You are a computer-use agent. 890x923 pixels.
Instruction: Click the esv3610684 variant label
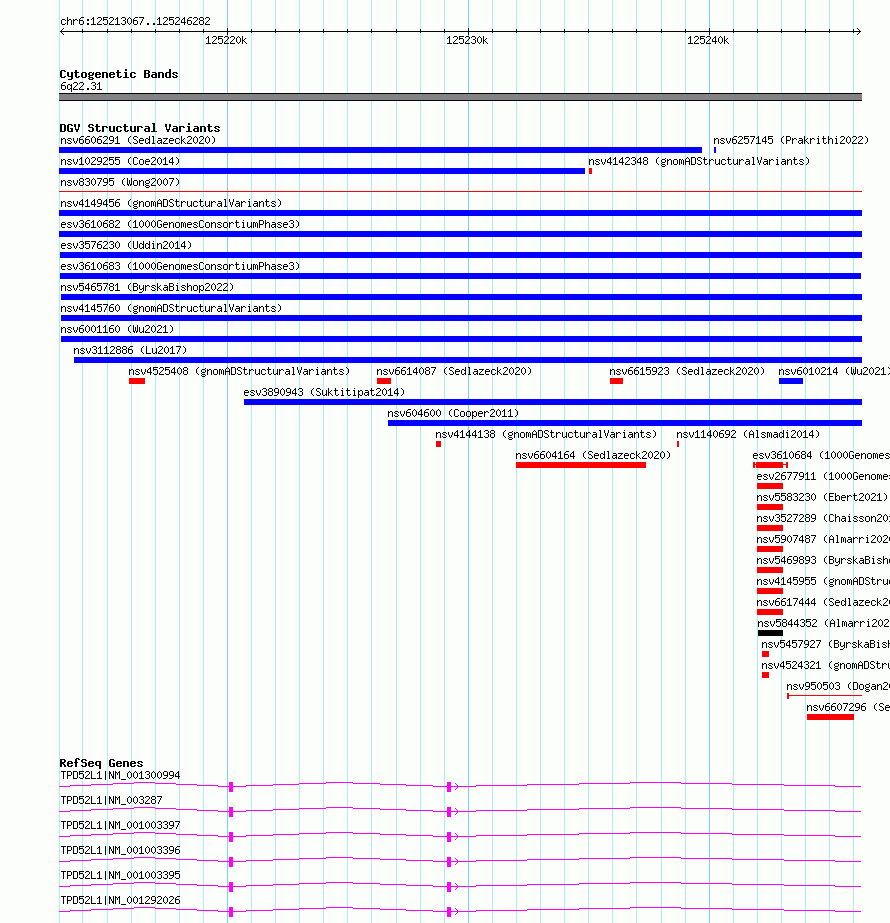(821, 456)
